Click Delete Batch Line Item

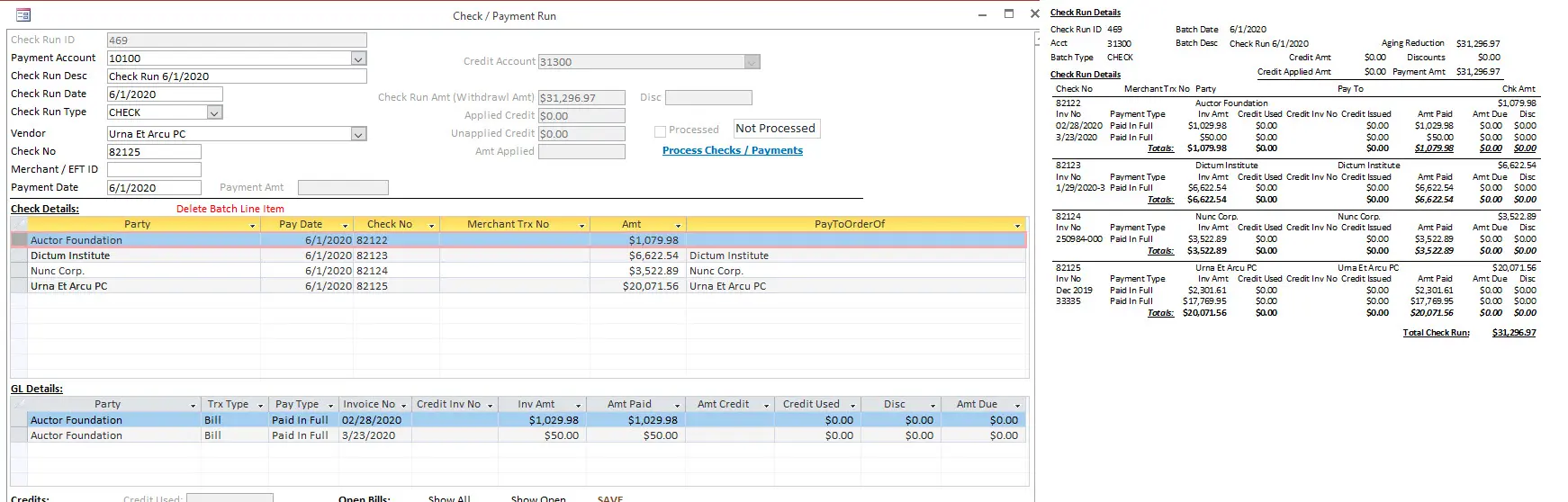point(230,209)
